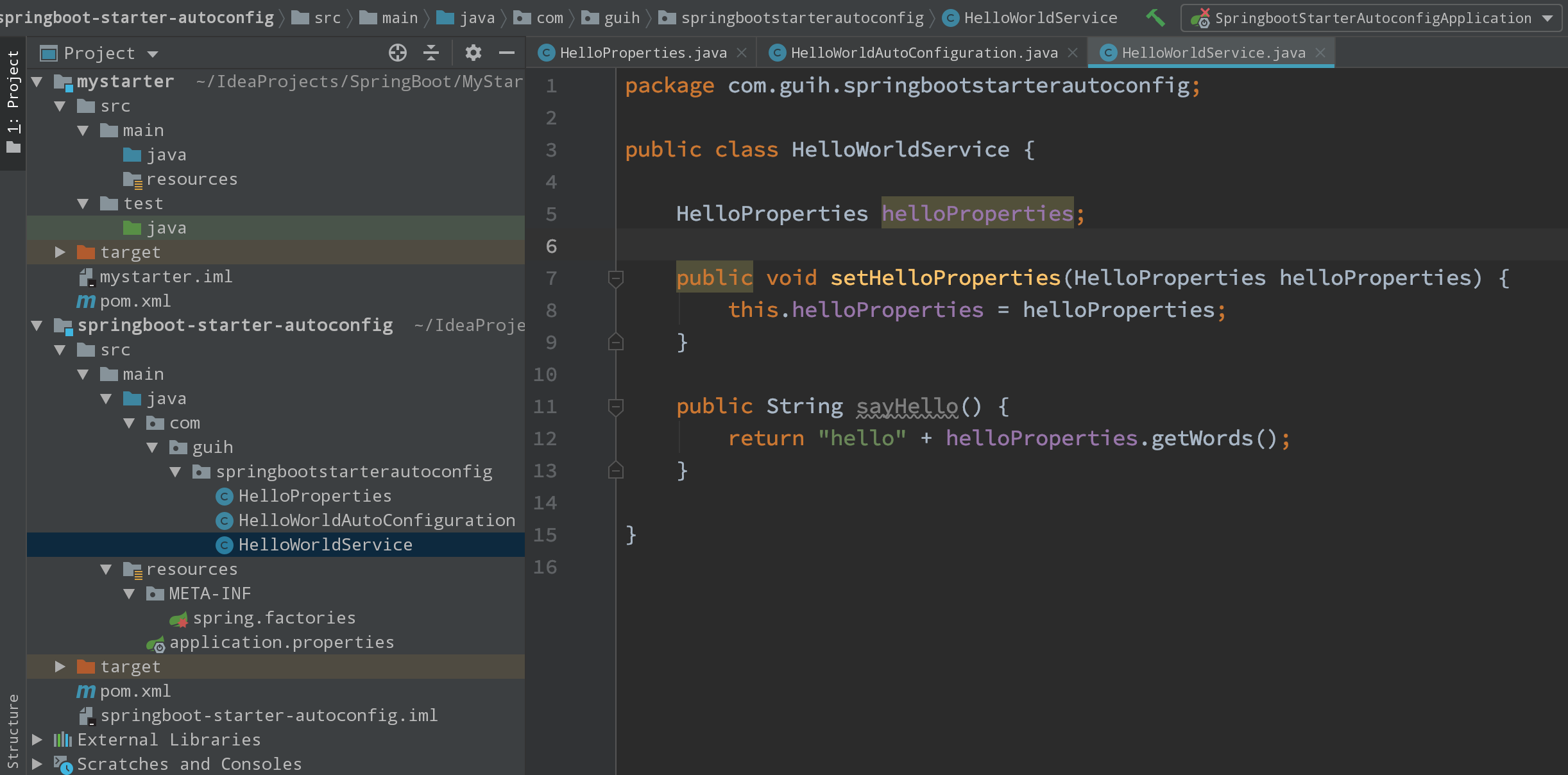Hide the Project panel via minimize icon
The image size is (1568, 775).
(x=506, y=53)
